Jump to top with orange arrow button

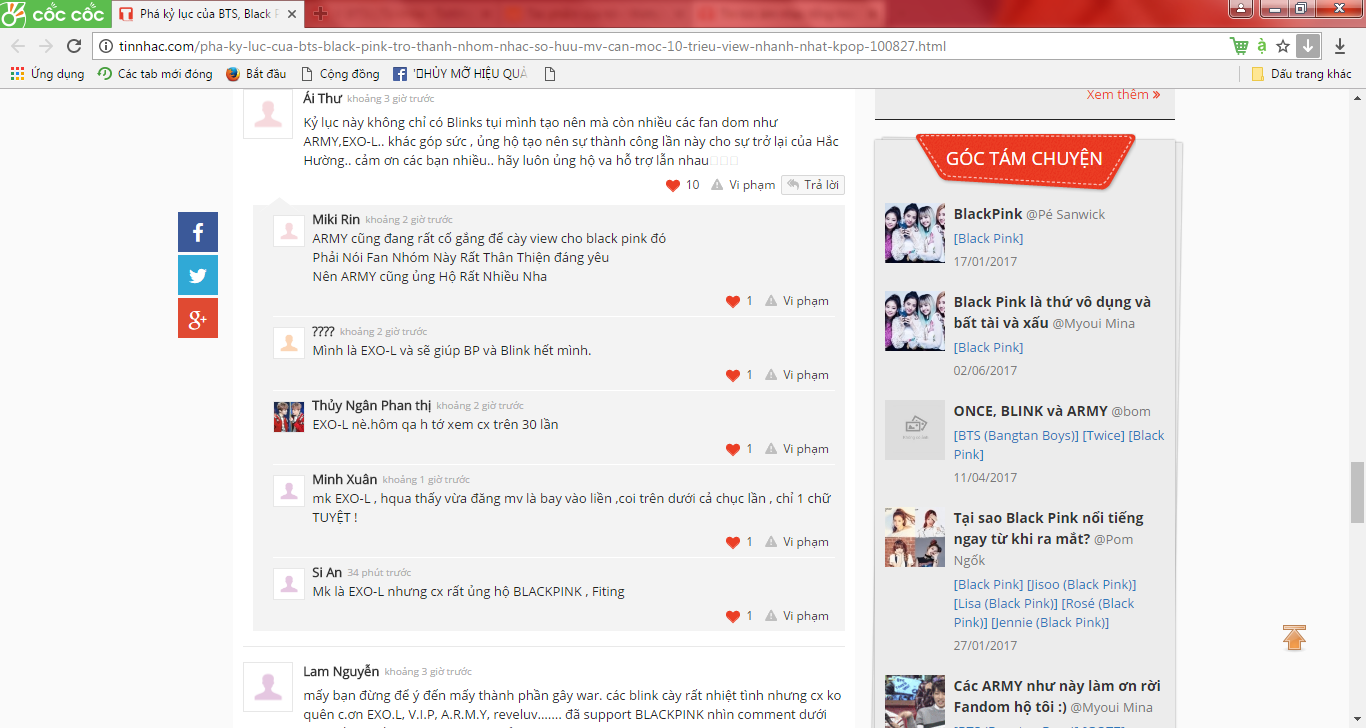pyautogui.click(x=1294, y=637)
